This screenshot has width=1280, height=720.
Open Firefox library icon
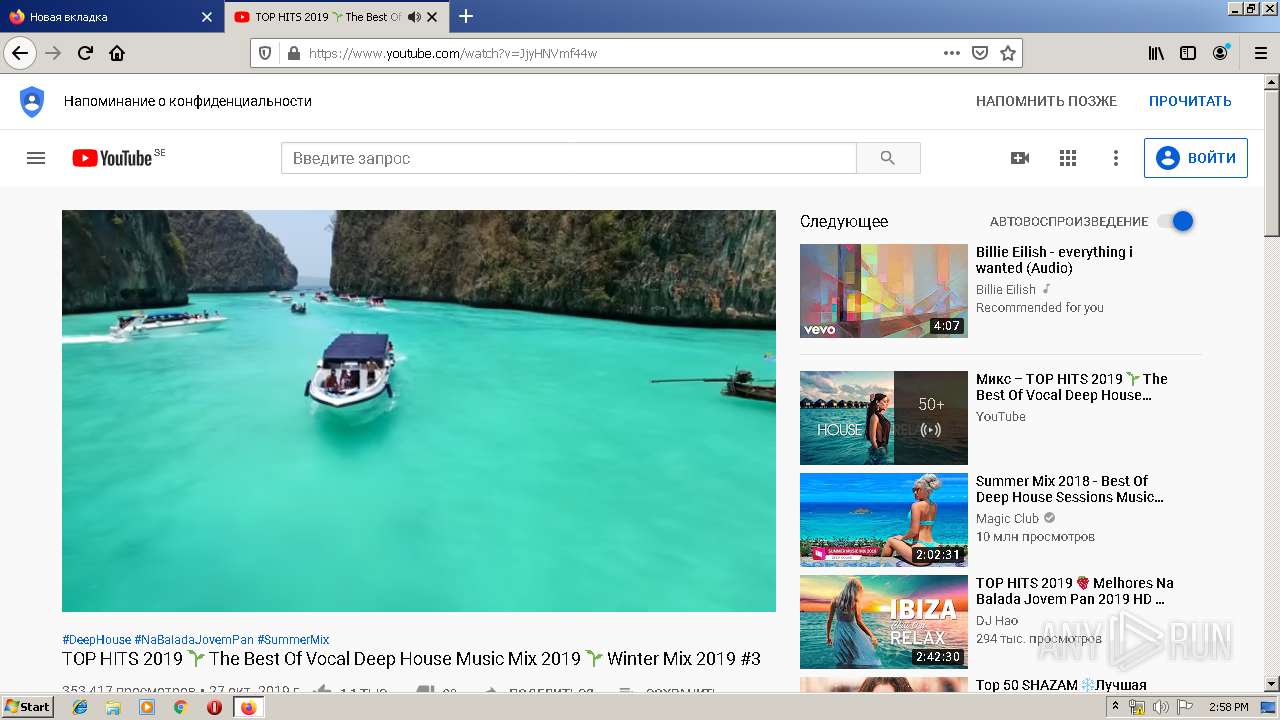pos(1156,53)
